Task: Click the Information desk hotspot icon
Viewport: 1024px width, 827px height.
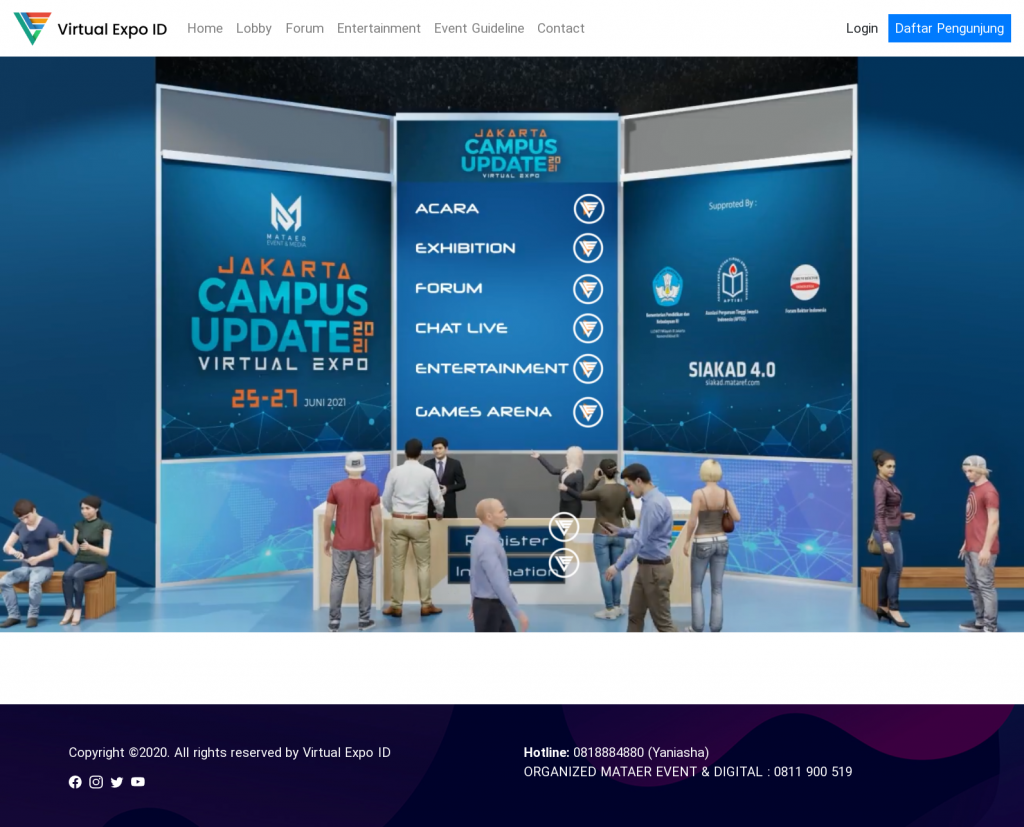Action: pos(564,563)
